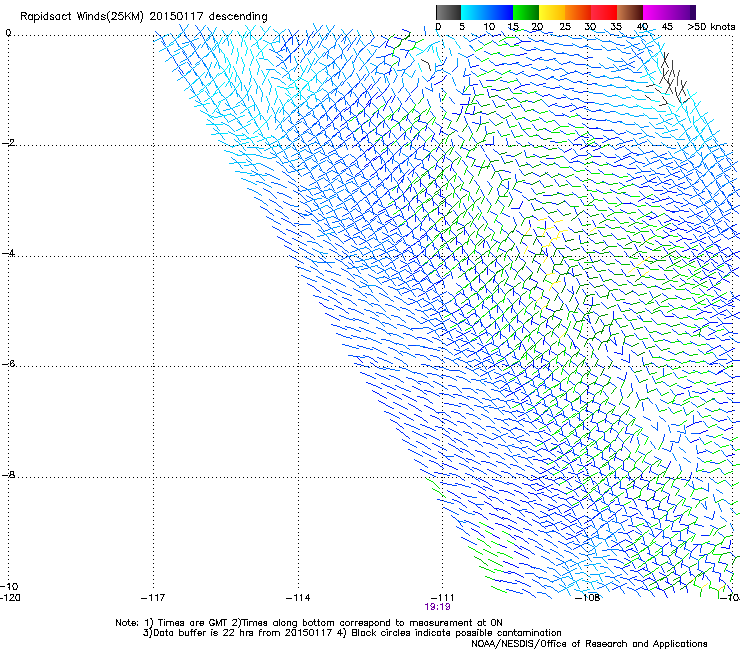Image resolution: width=740 pixels, height=650 pixels.
Task: Click the green 15–20 knots legend swatch
Action: pos(526,12)
